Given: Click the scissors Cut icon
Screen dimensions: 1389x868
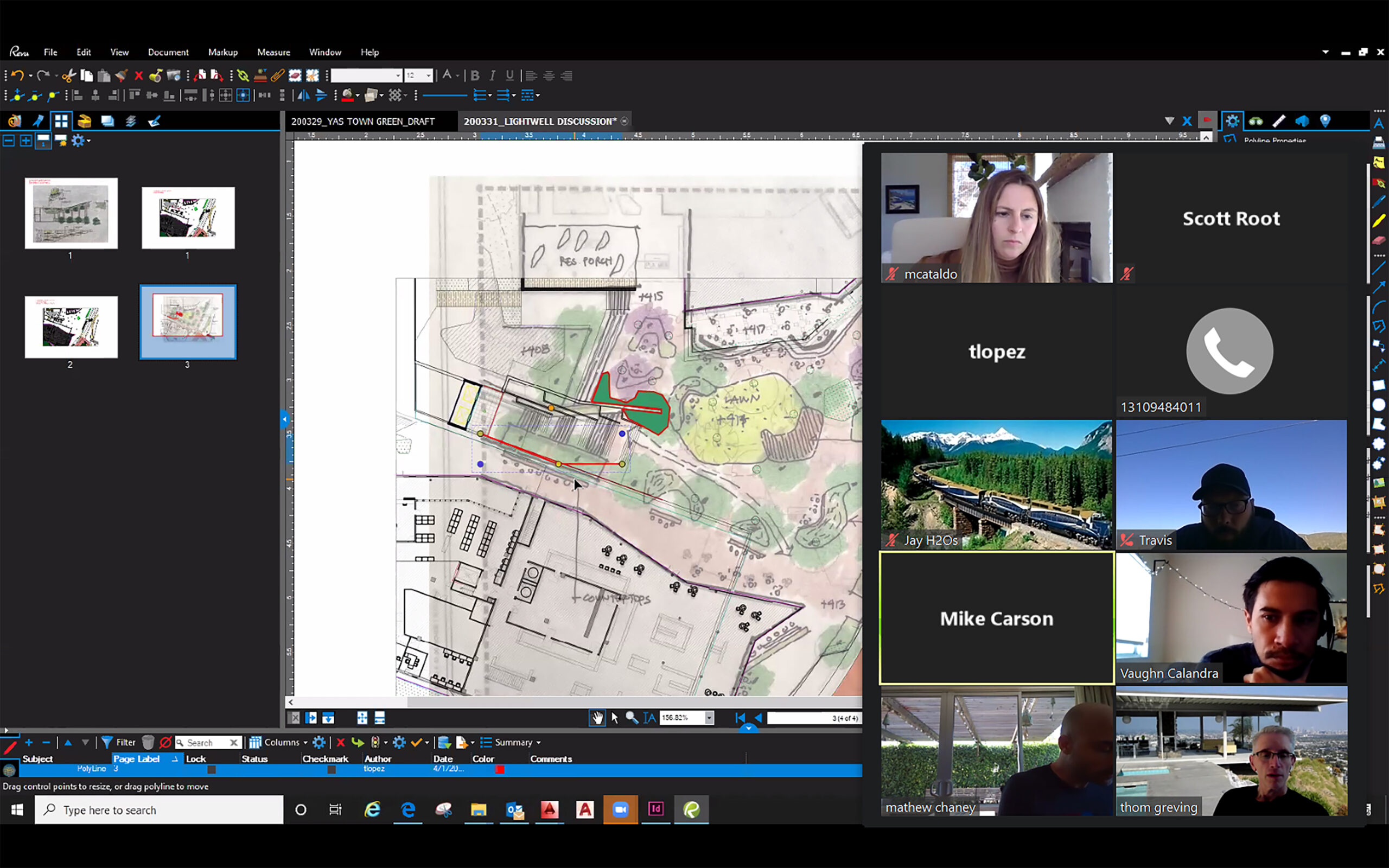Looking at the screenshot, I should pyautogui.click(x=69, y=76).
